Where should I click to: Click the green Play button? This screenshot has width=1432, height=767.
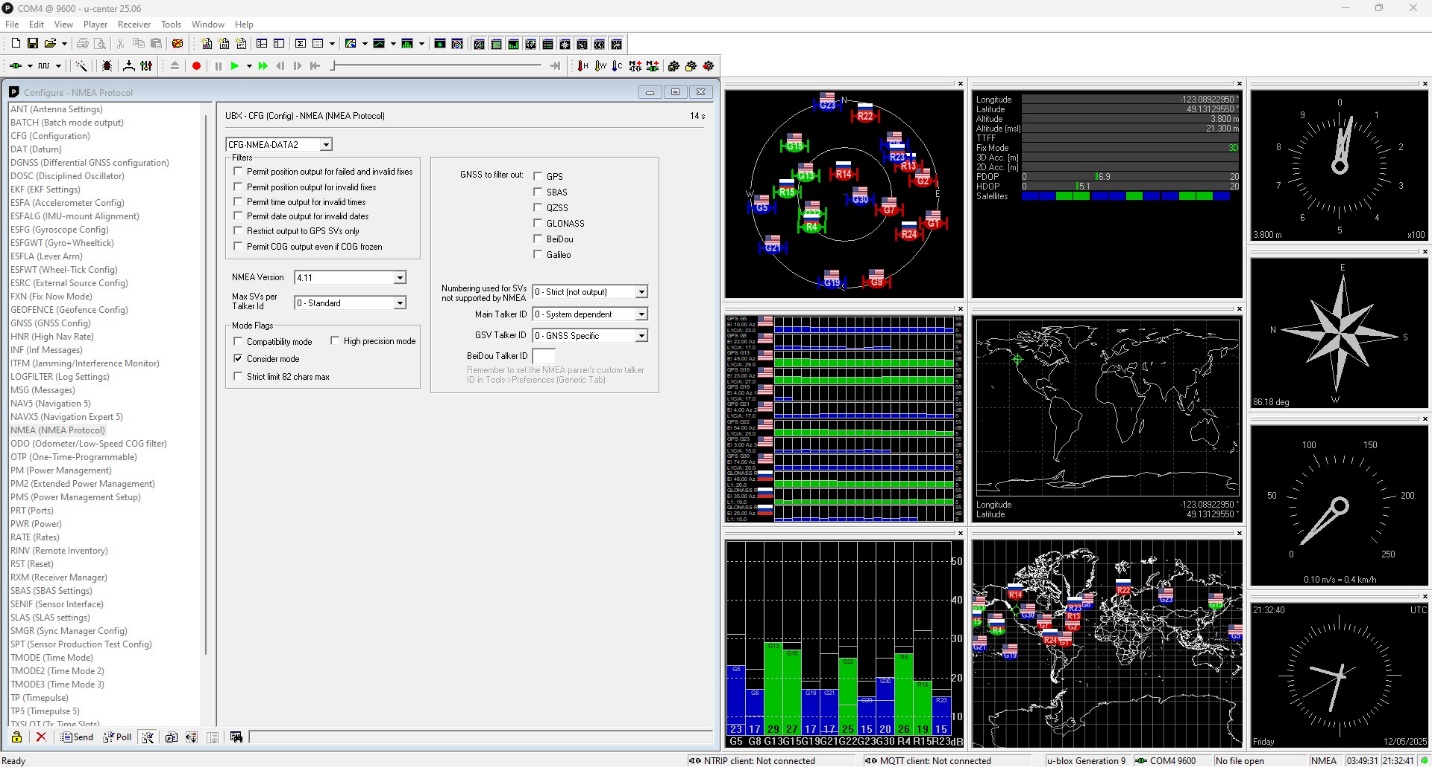tap(234, 66)
